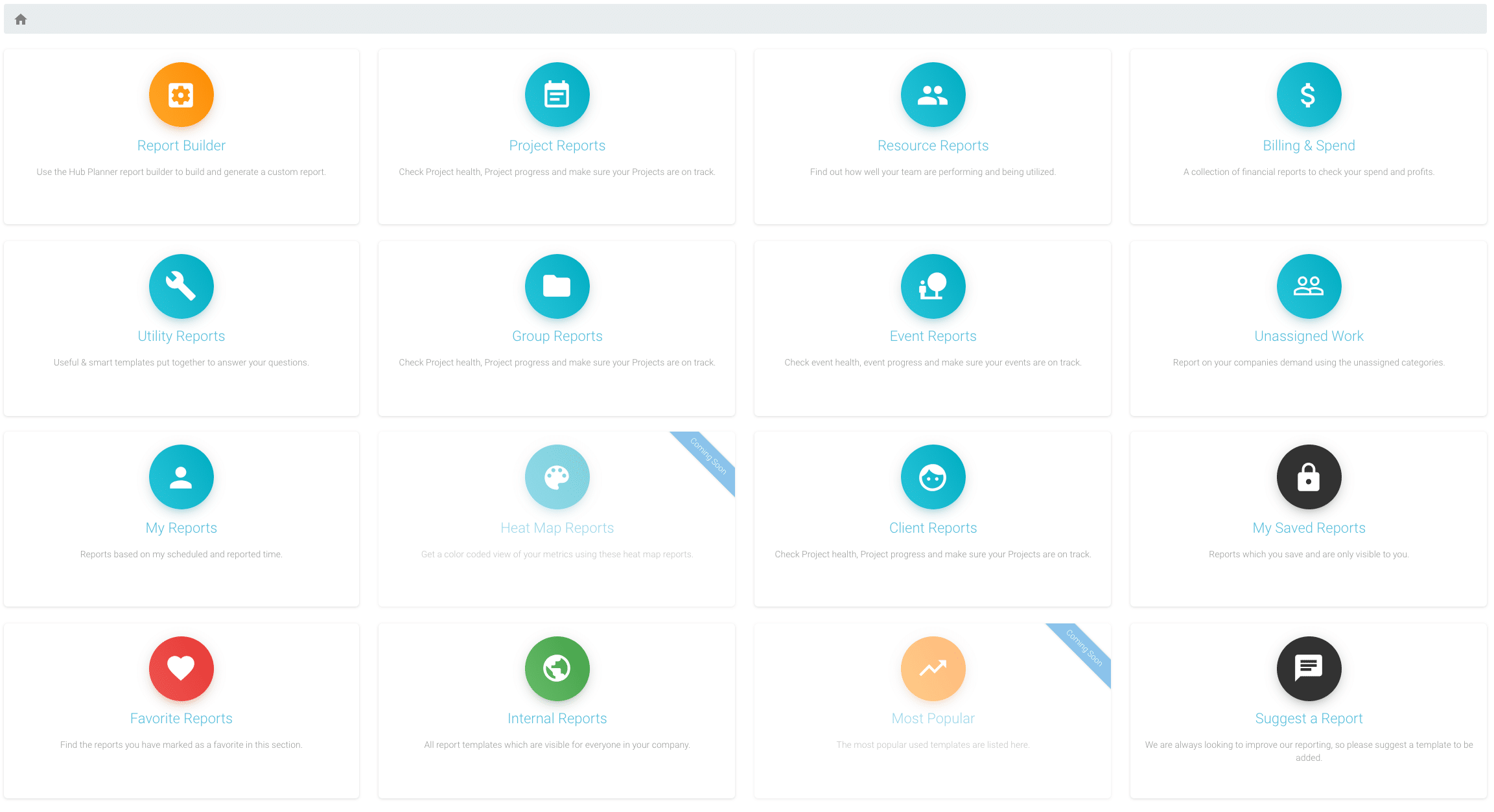Click the Utility Reports wrench icon
This screenshot has width=1494, height=812.
(181, 286)
